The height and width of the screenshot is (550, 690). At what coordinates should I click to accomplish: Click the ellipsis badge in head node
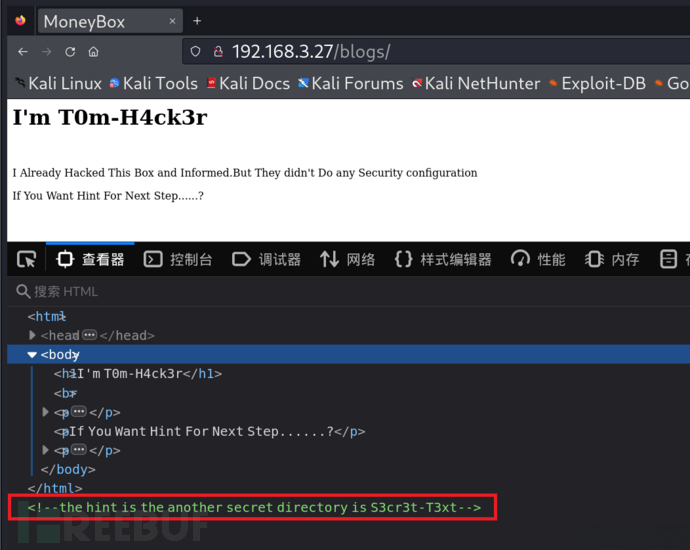[90, 335]
